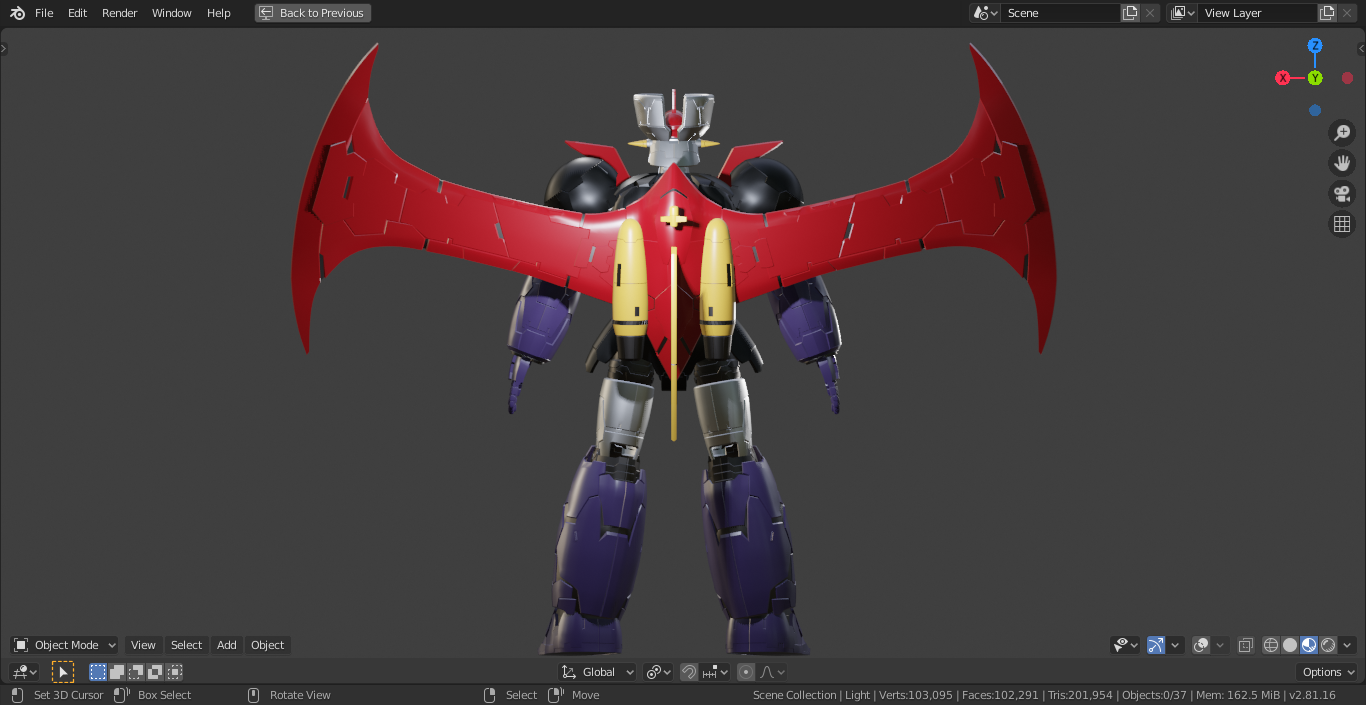
Task: Toggle show overlays button
Action: [x=1202, y=645]
